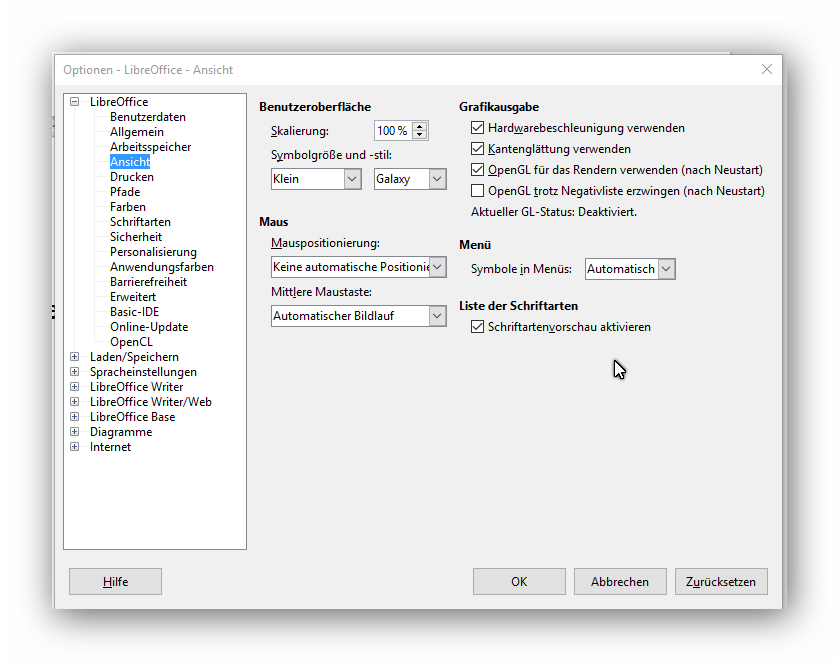Select Personalisierung in the options tree
Screen dimensions: 839x661
pos(153,252)
